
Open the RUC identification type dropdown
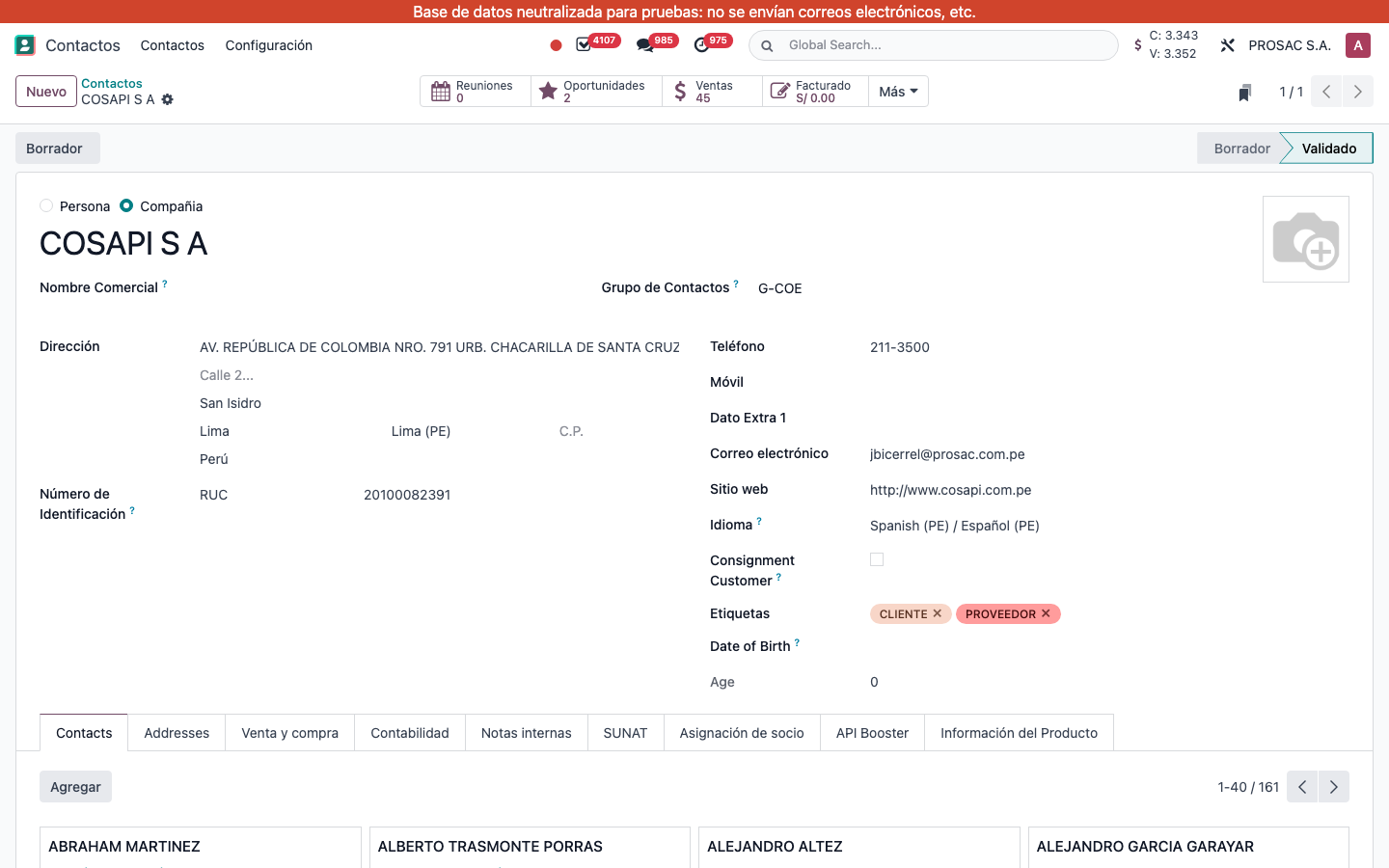[275, 495]
